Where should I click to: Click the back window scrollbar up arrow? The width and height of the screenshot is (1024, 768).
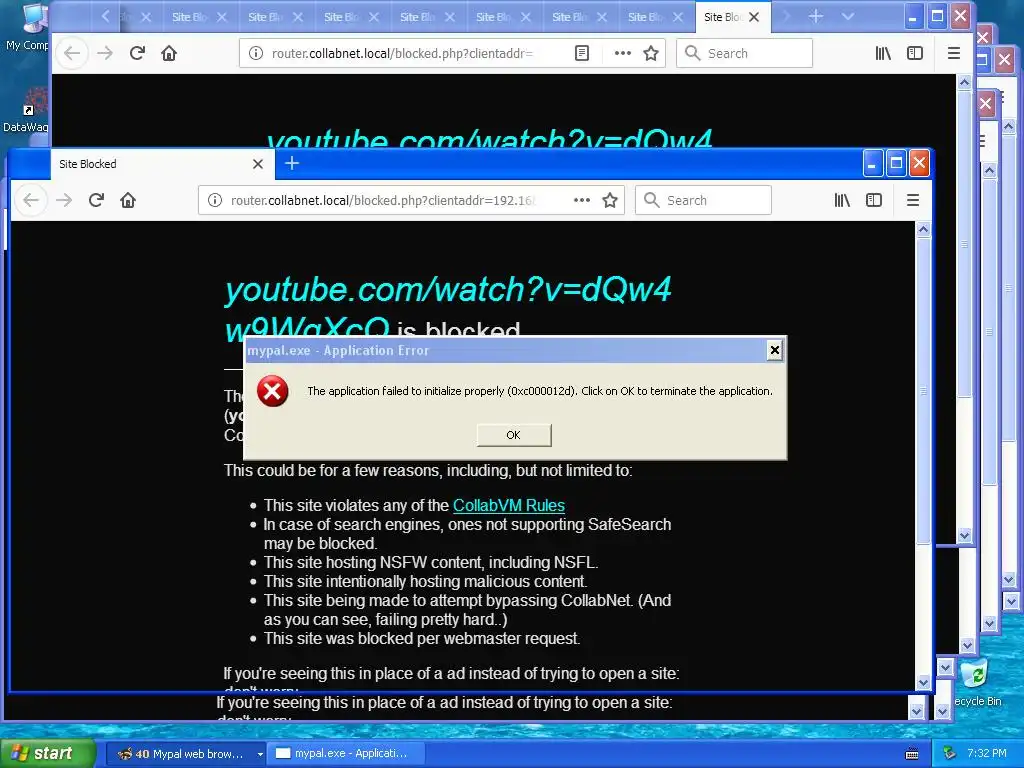pyautogui.click(x=965, y=82)
